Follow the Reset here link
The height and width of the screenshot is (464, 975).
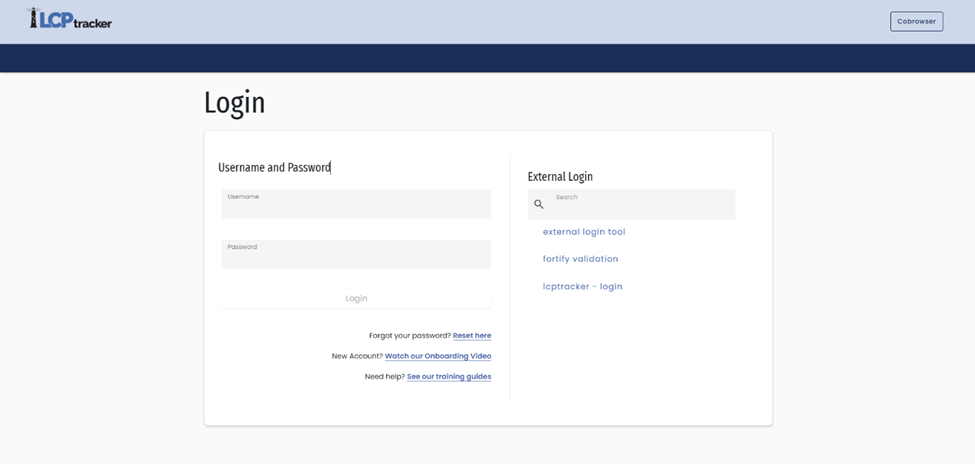(x=472, y=335)
